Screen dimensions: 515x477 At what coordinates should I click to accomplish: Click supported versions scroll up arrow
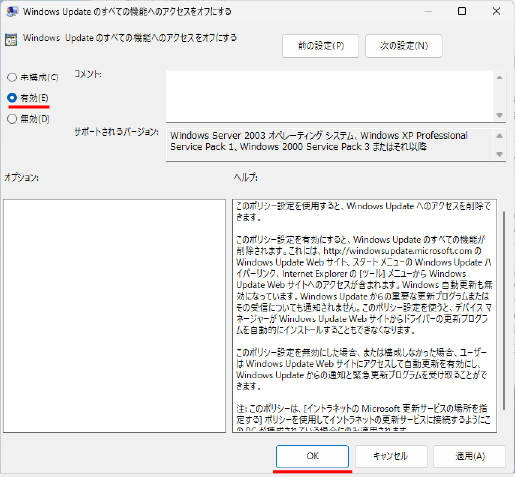pyautogui.click(x=499, y=136)
